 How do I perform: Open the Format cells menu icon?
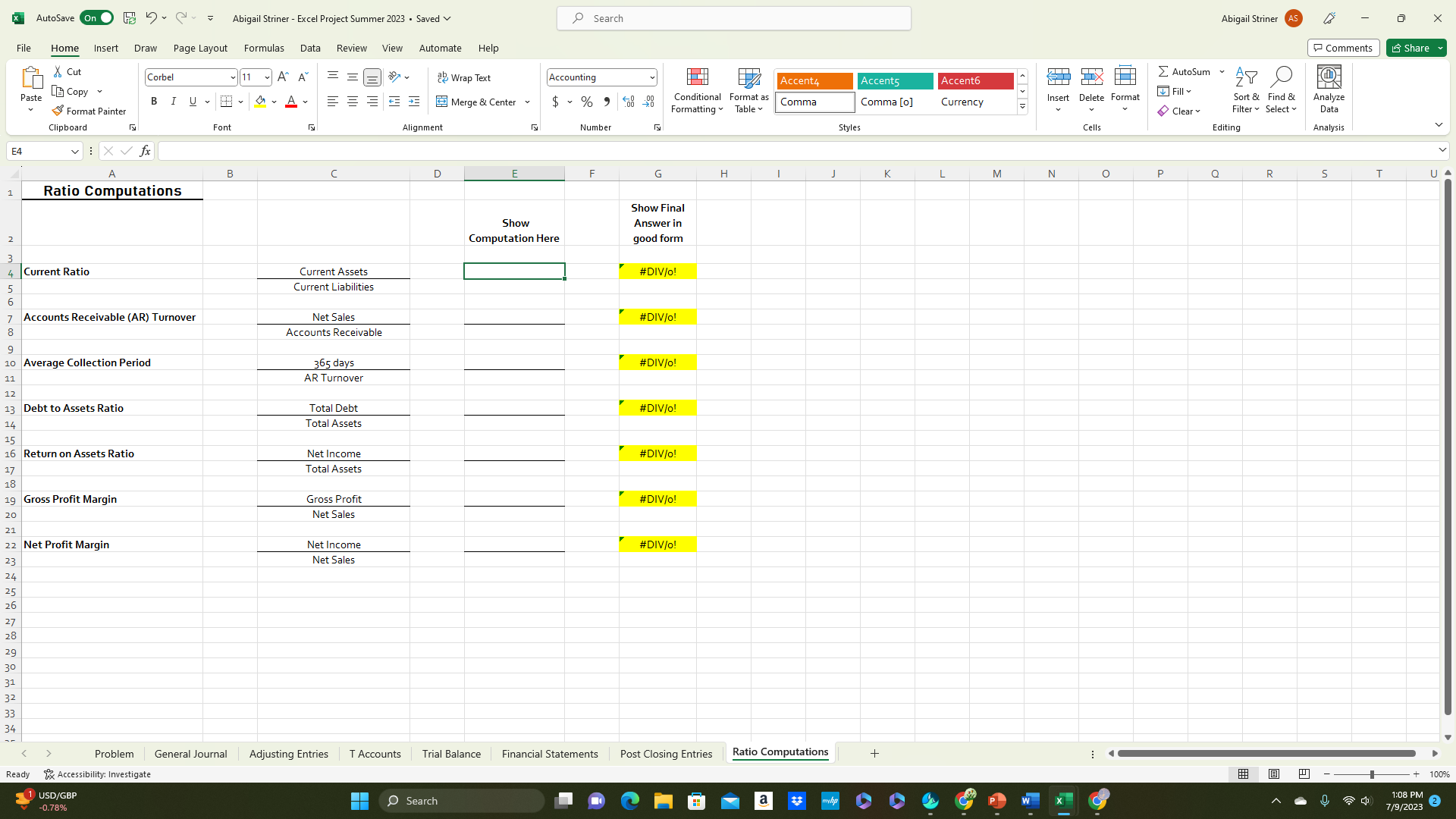point(1125,77)
